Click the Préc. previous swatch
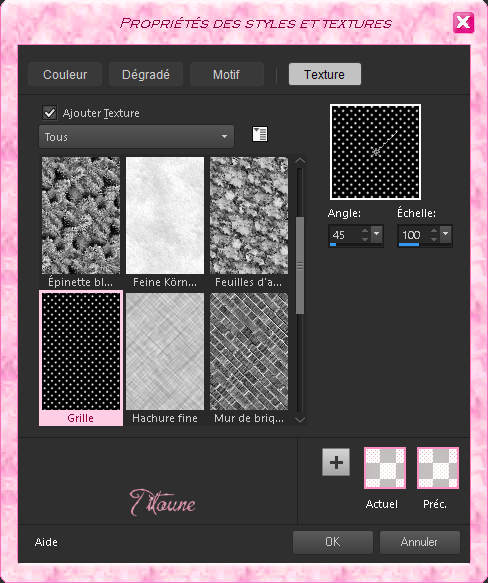This screenshot has height=583, width=488. [x=438, y=468]
